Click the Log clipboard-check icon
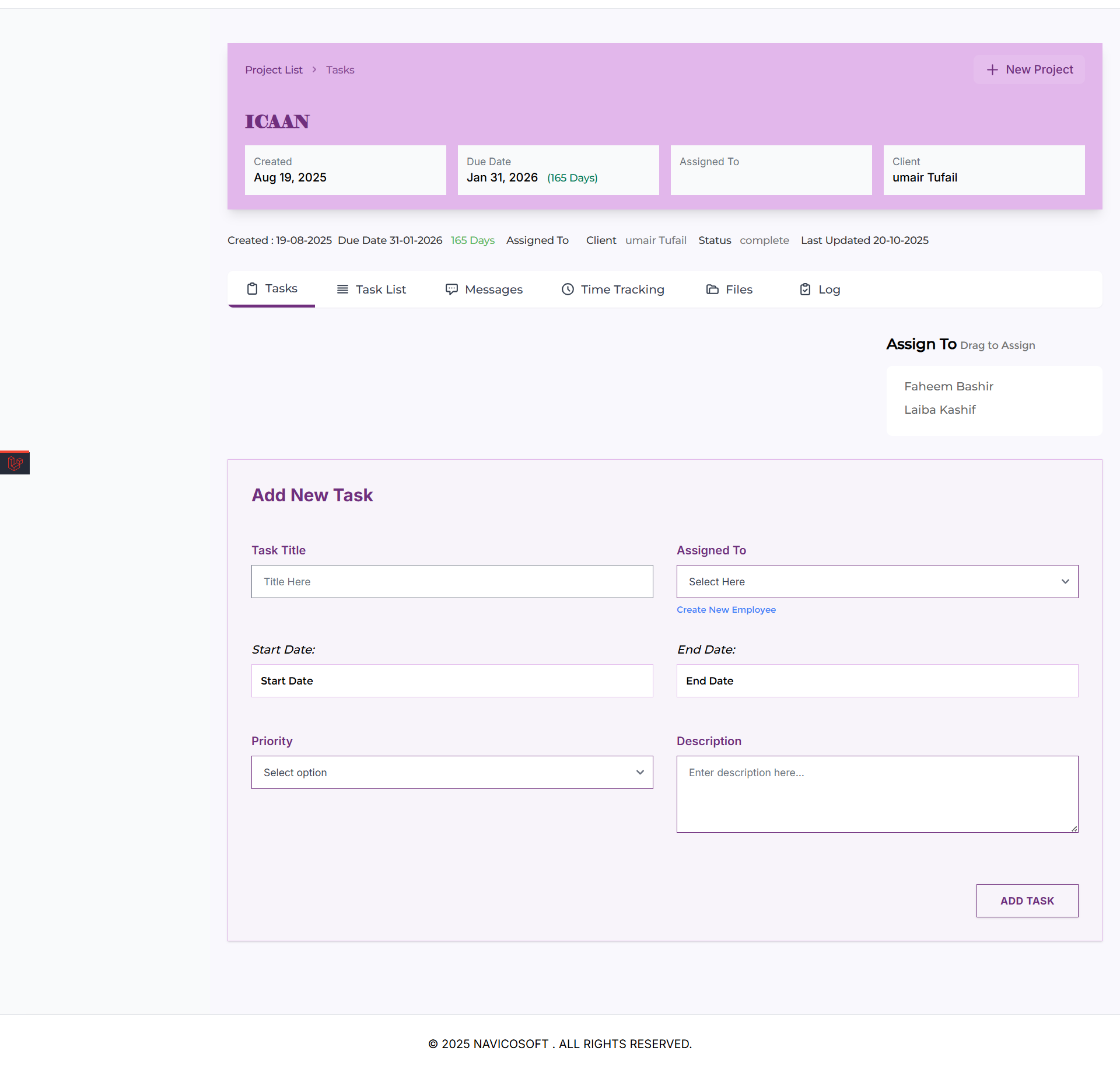This screenshot has height=1072, width=1120. coord(805,289)
